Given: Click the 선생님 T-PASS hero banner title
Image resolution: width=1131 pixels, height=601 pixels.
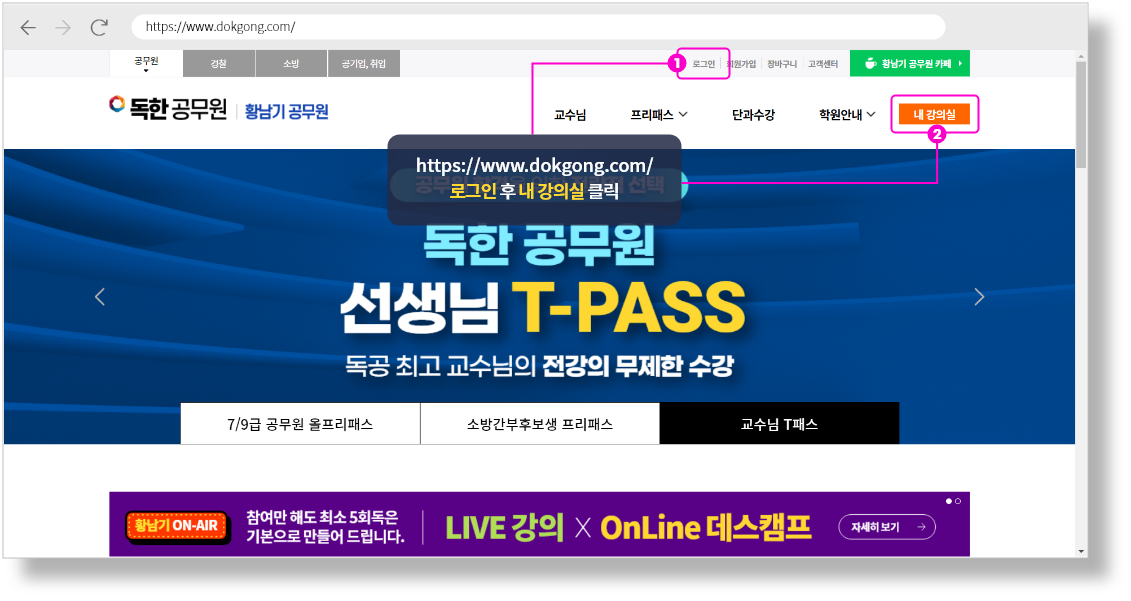Looking at the screenshot, I should (x=542, y=307).
